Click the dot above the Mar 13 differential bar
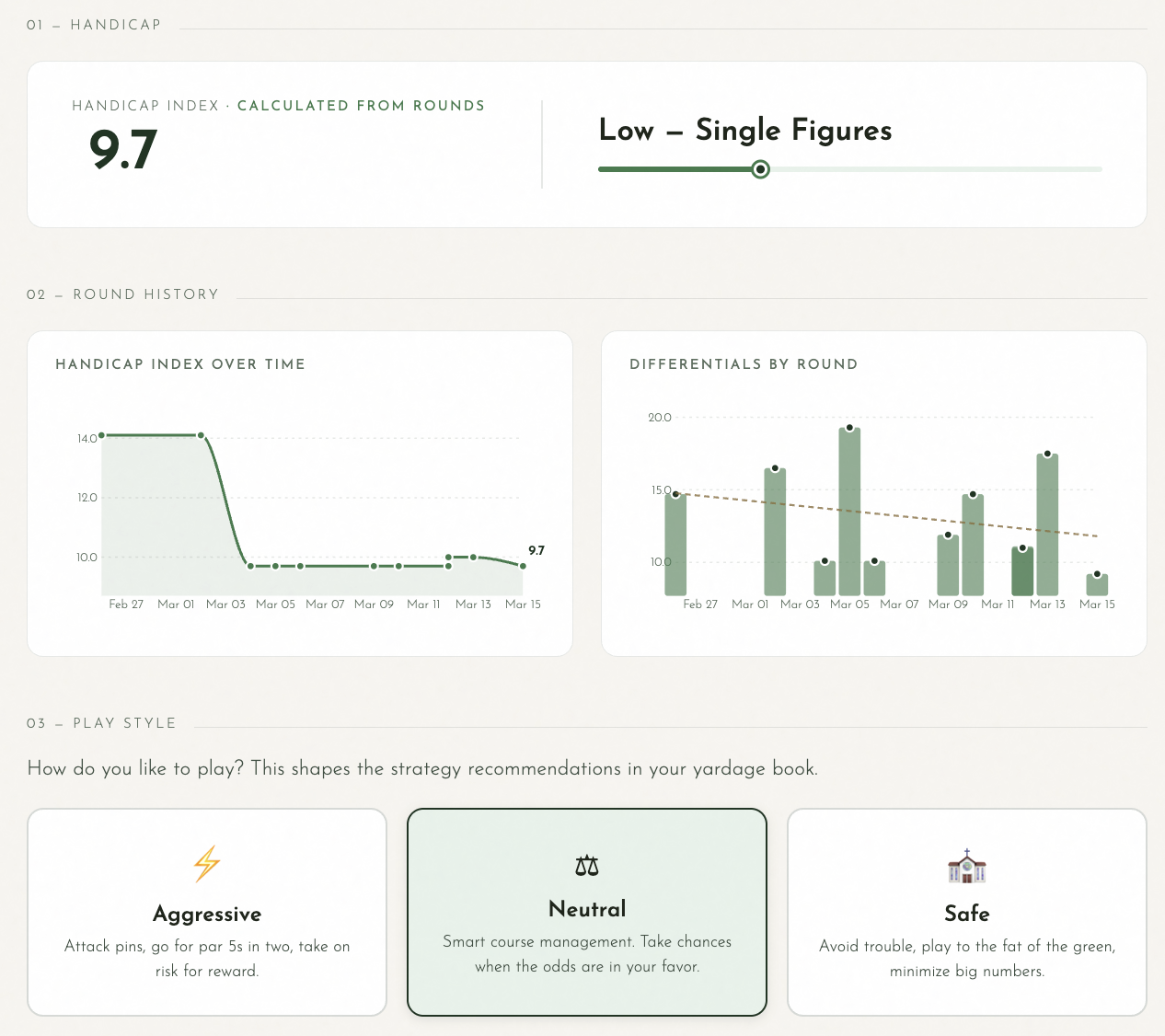The width and height of the screenshot is (1165, 1036). (1047, 453)
